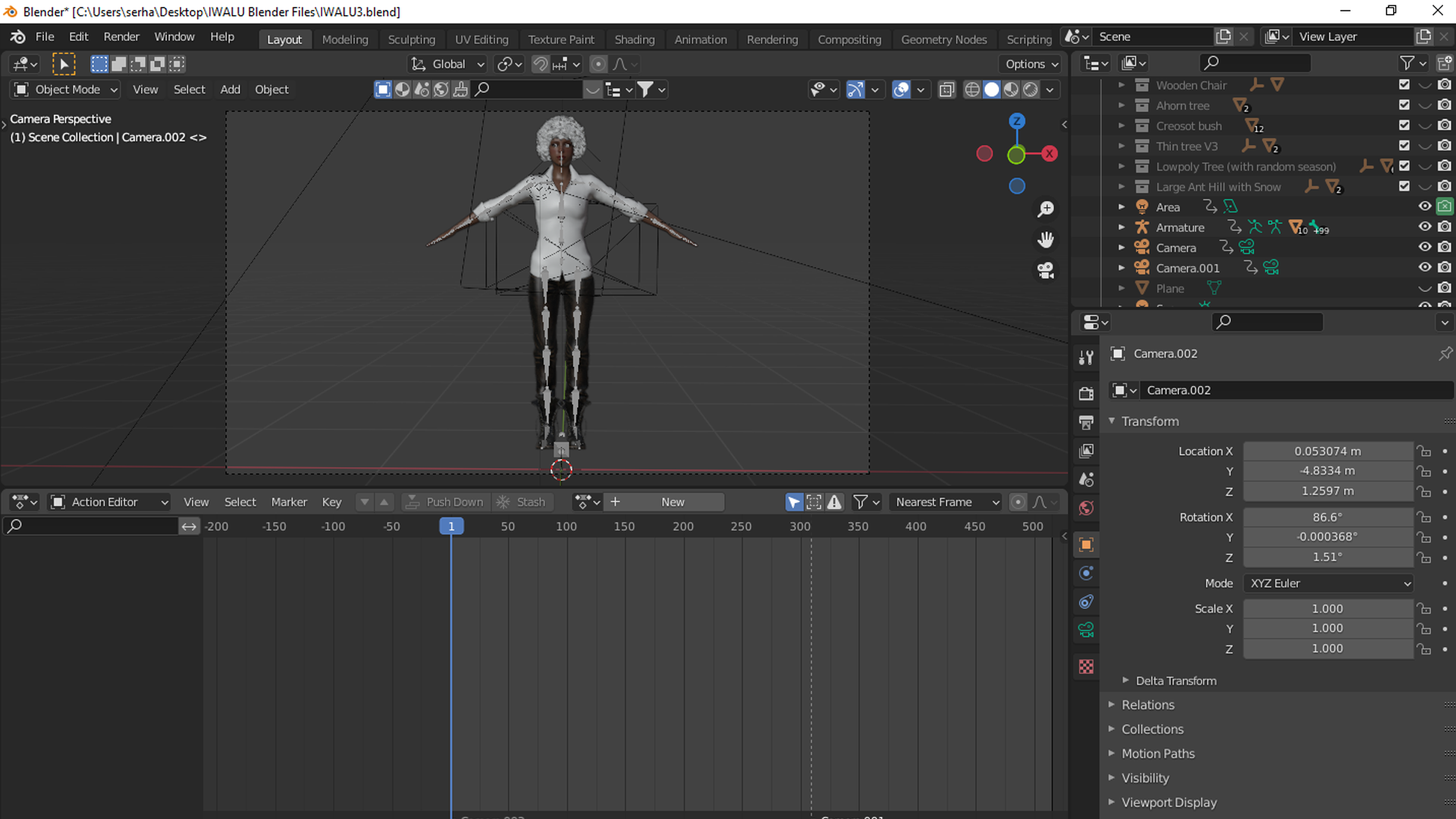Select the Tweak tool icon
This screenshot has height=819, width=1456.
point(64,64)
